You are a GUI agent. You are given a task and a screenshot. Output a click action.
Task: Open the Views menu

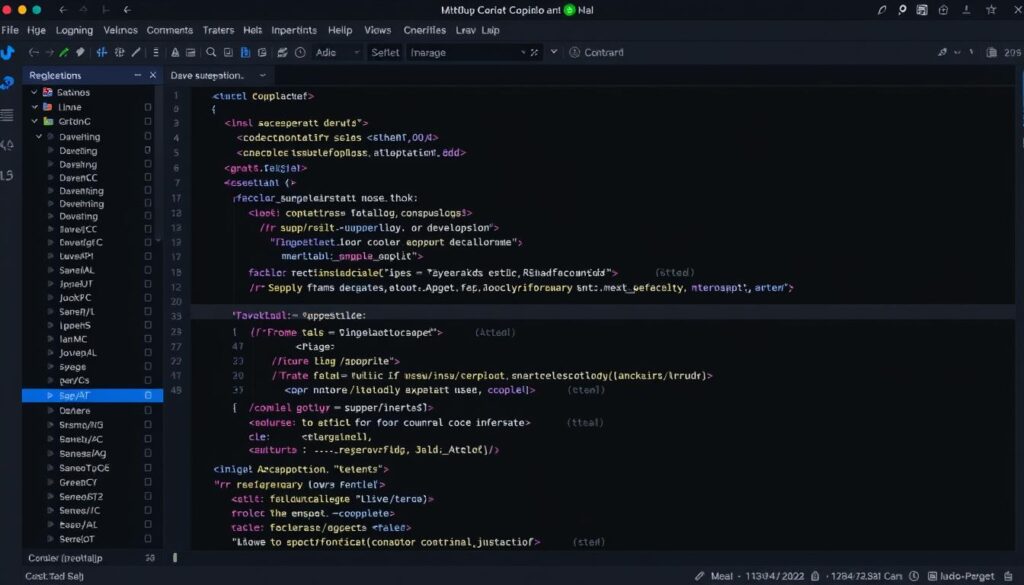point(377,30)
